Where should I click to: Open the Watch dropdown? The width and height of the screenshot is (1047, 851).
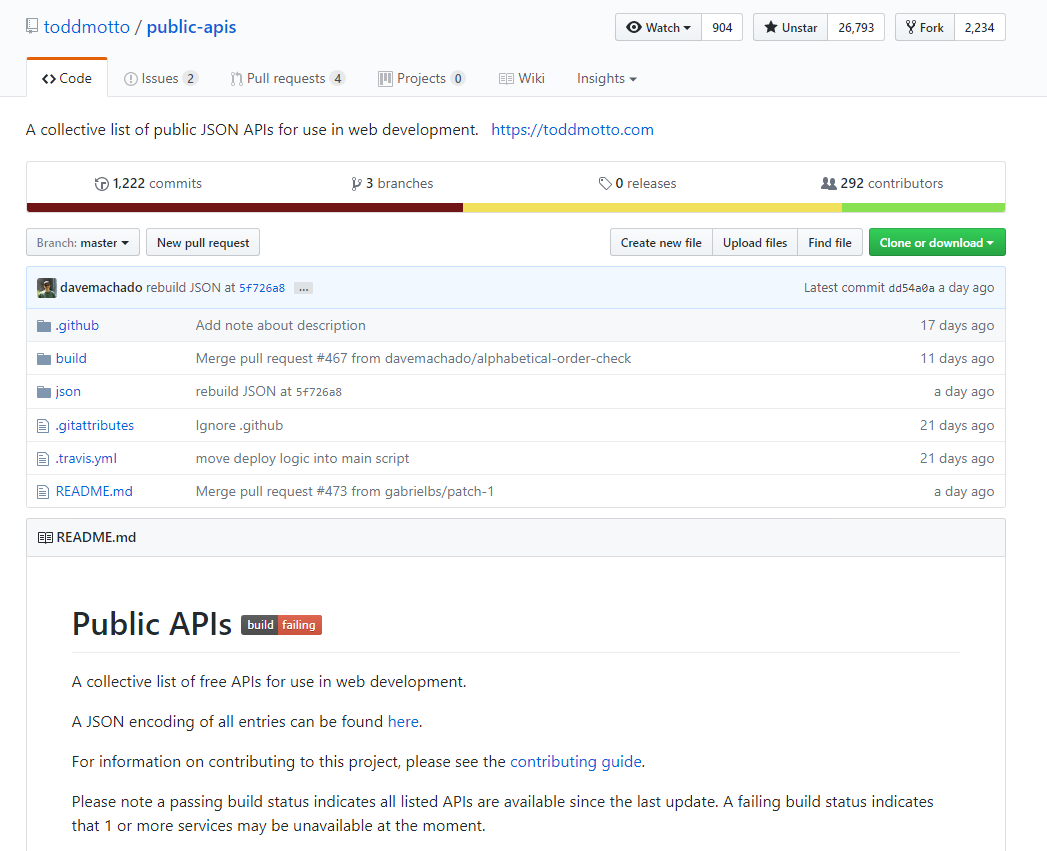click(x=658, y=27)
